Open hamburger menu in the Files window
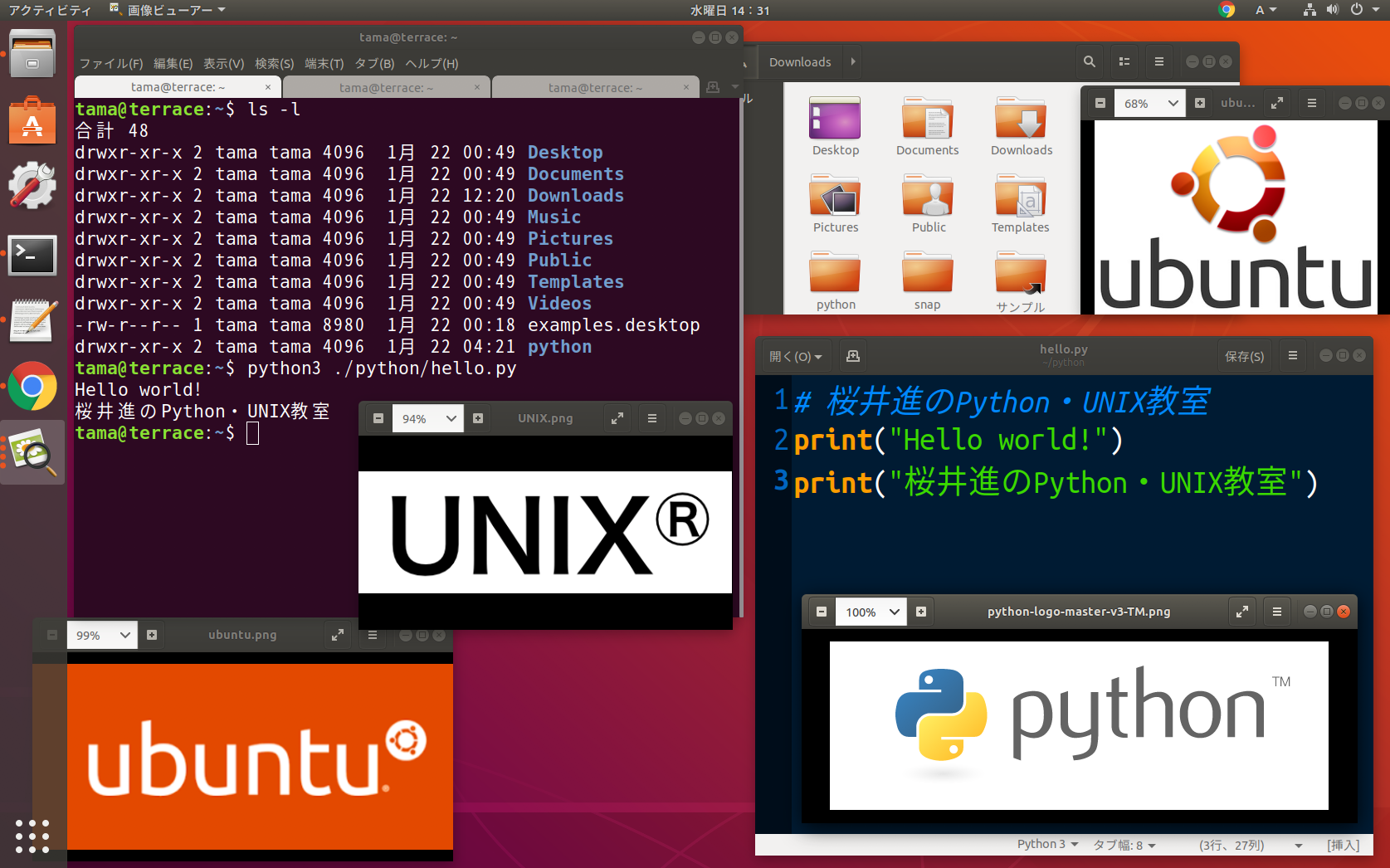This screenshot has width=1390, height=868. pyautogui.click(x=1159, y=61)
